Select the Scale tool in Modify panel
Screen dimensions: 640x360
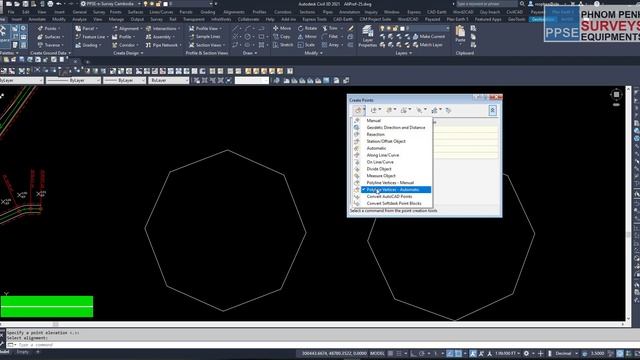306,44
